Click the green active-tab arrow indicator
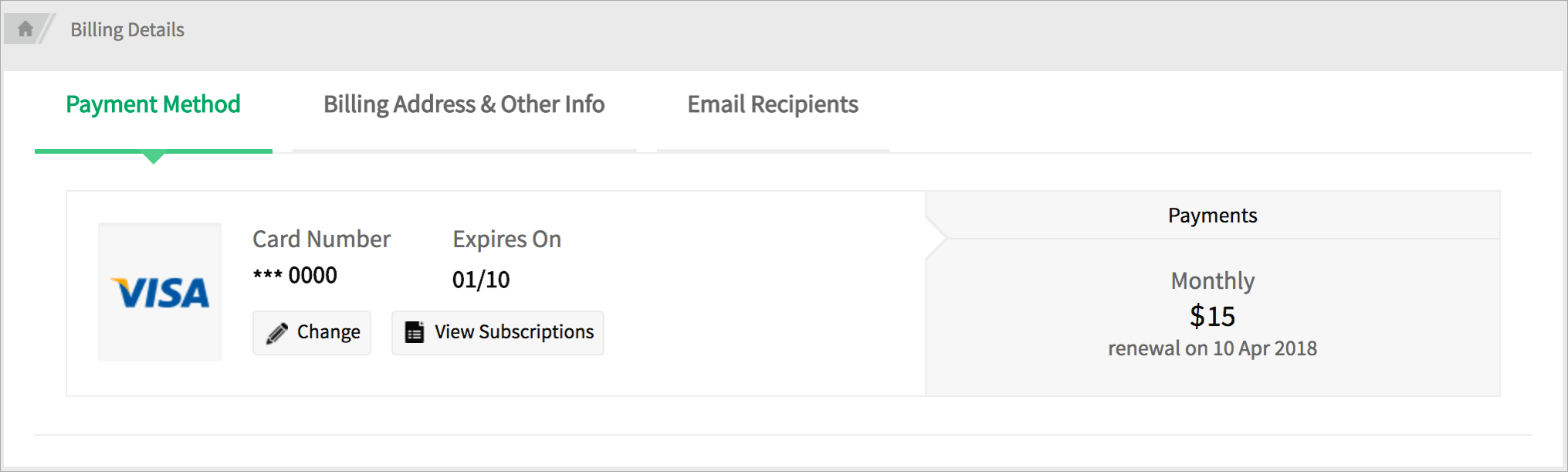Image resolution: width=1568 pixels, height=472 pixels. click(154, 158)
